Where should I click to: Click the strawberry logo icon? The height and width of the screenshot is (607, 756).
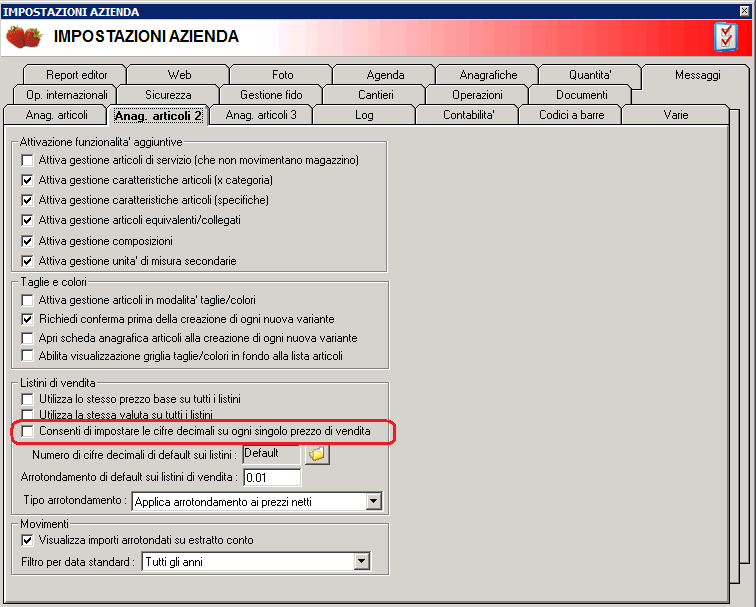(x=24, y=37)
